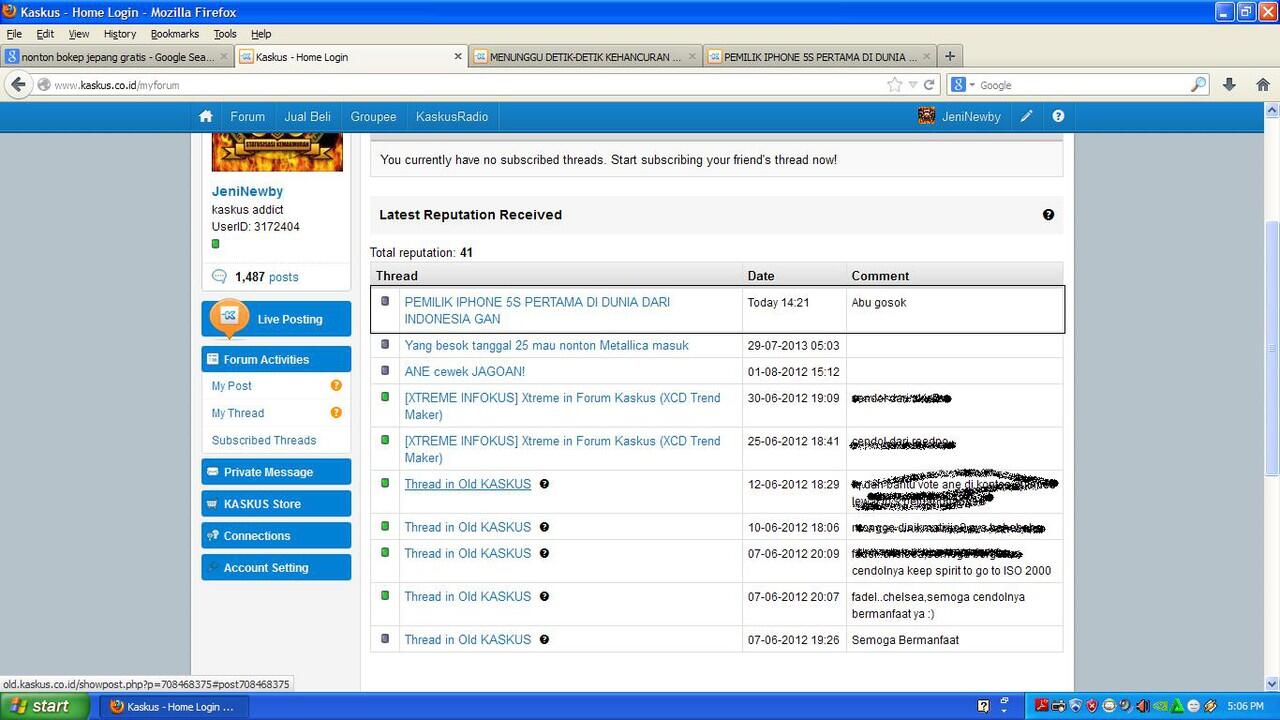Open Forum Activities section
This screenshot has height=720, width=1280.
(x=276, y=359)
